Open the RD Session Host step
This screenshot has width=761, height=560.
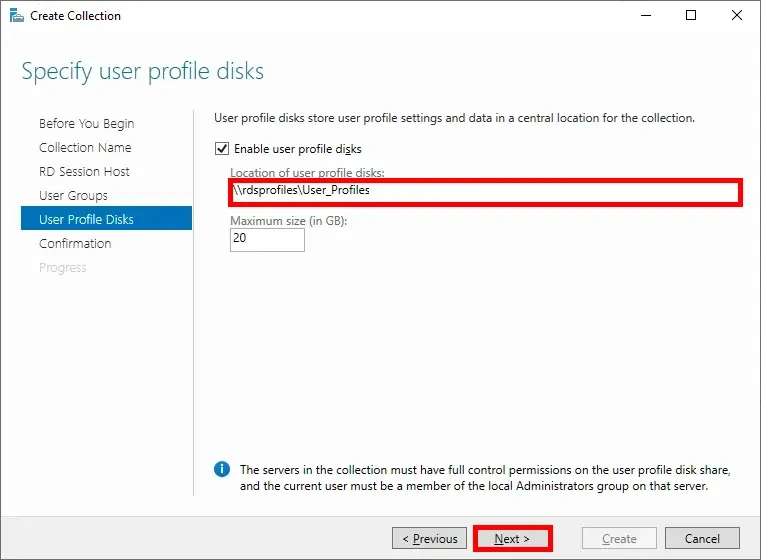(84, 172)
